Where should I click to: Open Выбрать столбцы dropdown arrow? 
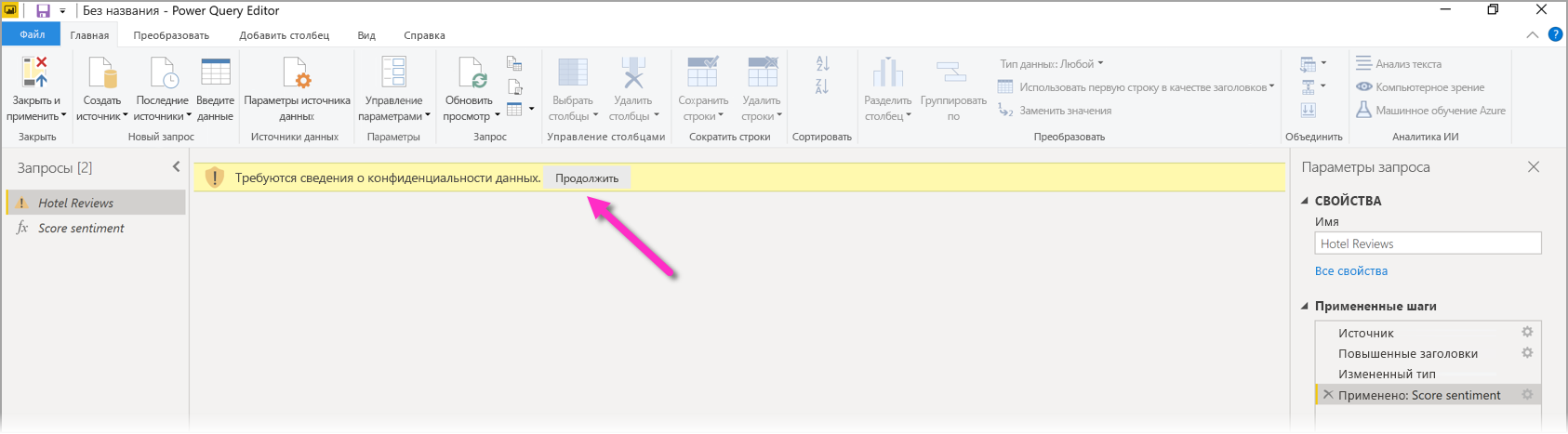click(x=595, y=116)
